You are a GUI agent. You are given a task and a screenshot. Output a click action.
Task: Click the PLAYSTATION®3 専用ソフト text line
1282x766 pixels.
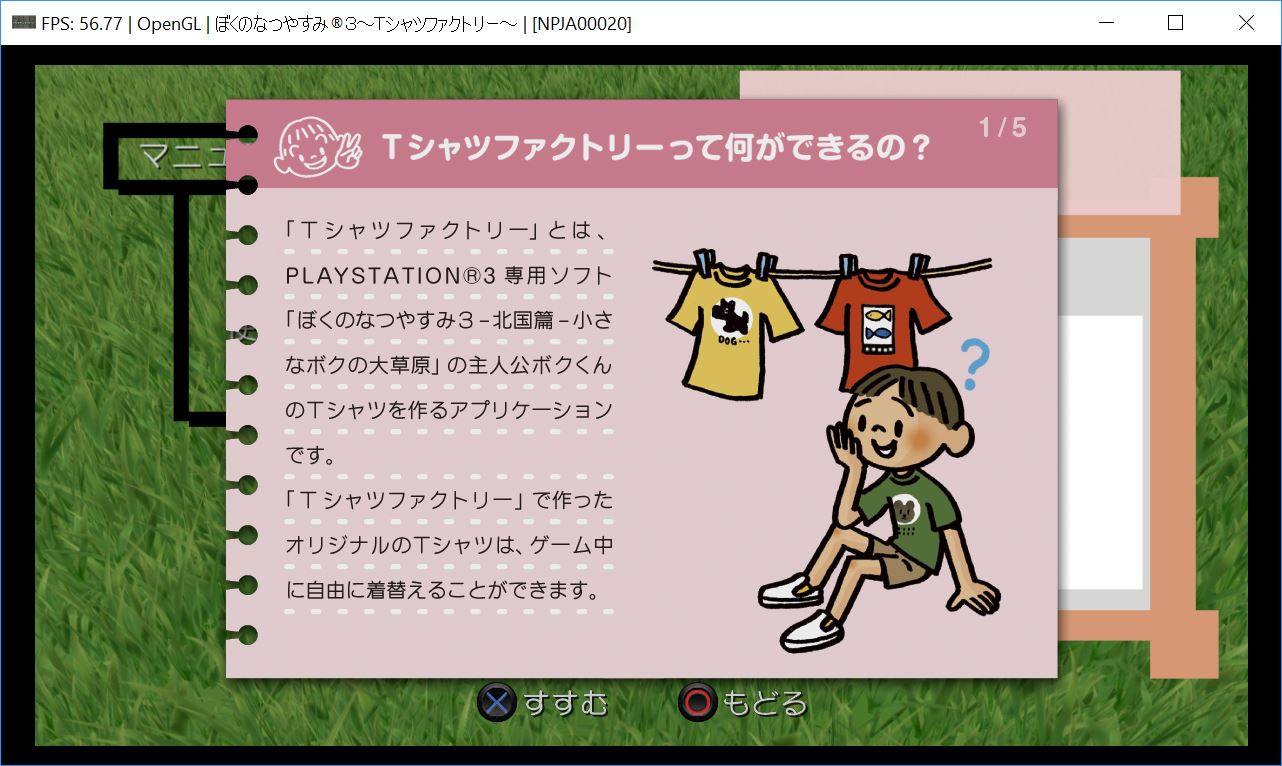pos(448,276)
